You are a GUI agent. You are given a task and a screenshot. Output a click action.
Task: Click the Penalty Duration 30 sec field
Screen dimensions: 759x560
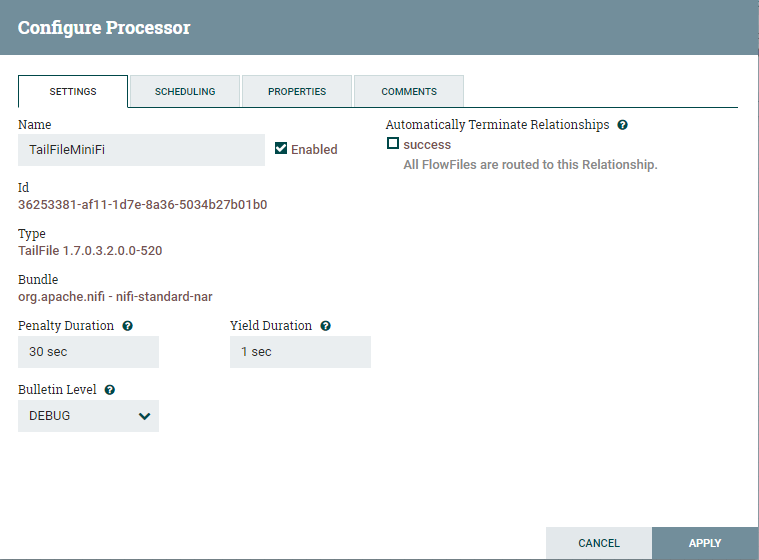pos(88,352)
